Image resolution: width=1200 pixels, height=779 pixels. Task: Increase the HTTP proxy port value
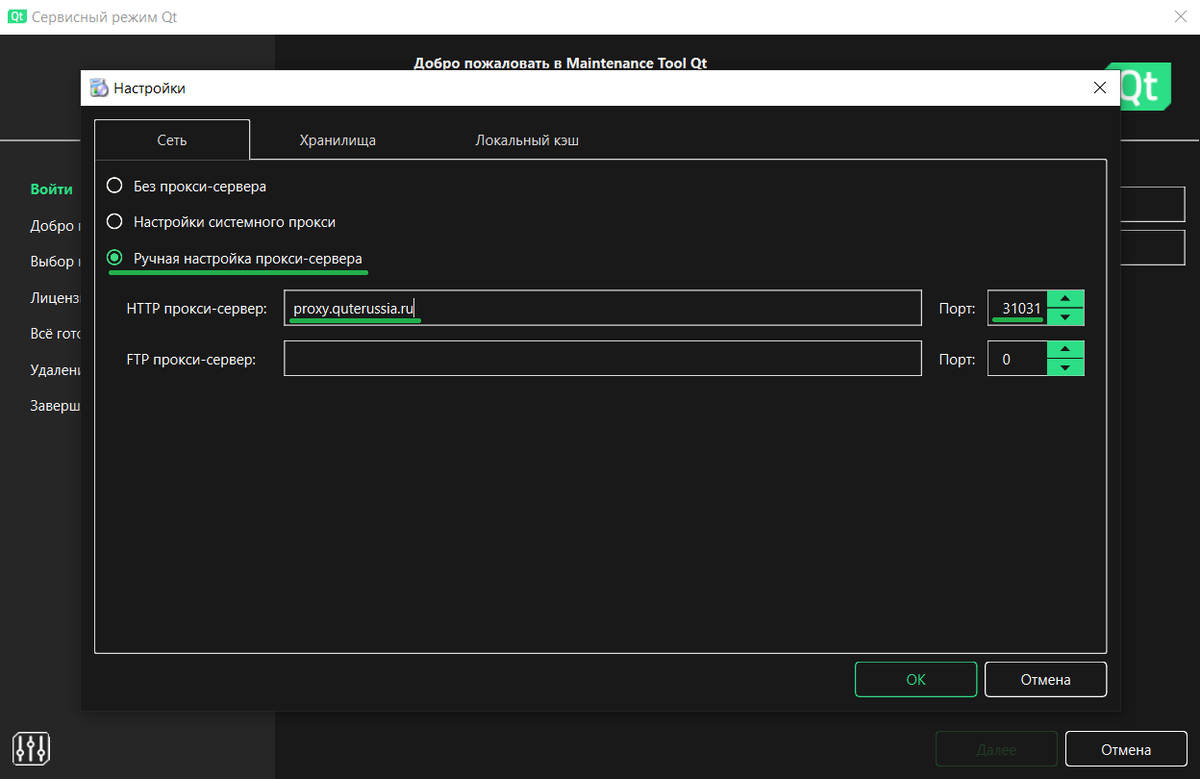coord(1065,299)
